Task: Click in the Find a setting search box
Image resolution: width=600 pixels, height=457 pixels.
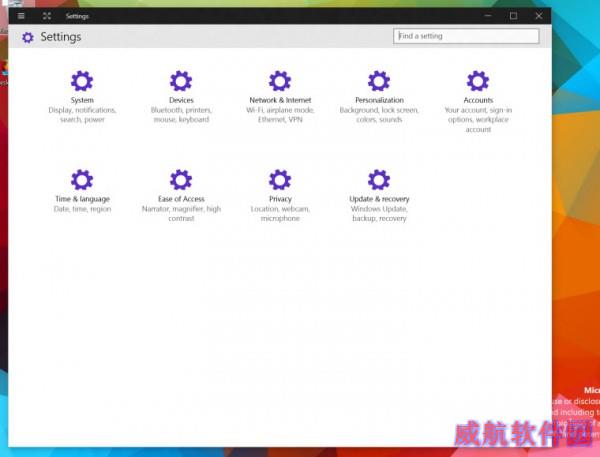Action: pyautogui.click(x=466, y=36)
